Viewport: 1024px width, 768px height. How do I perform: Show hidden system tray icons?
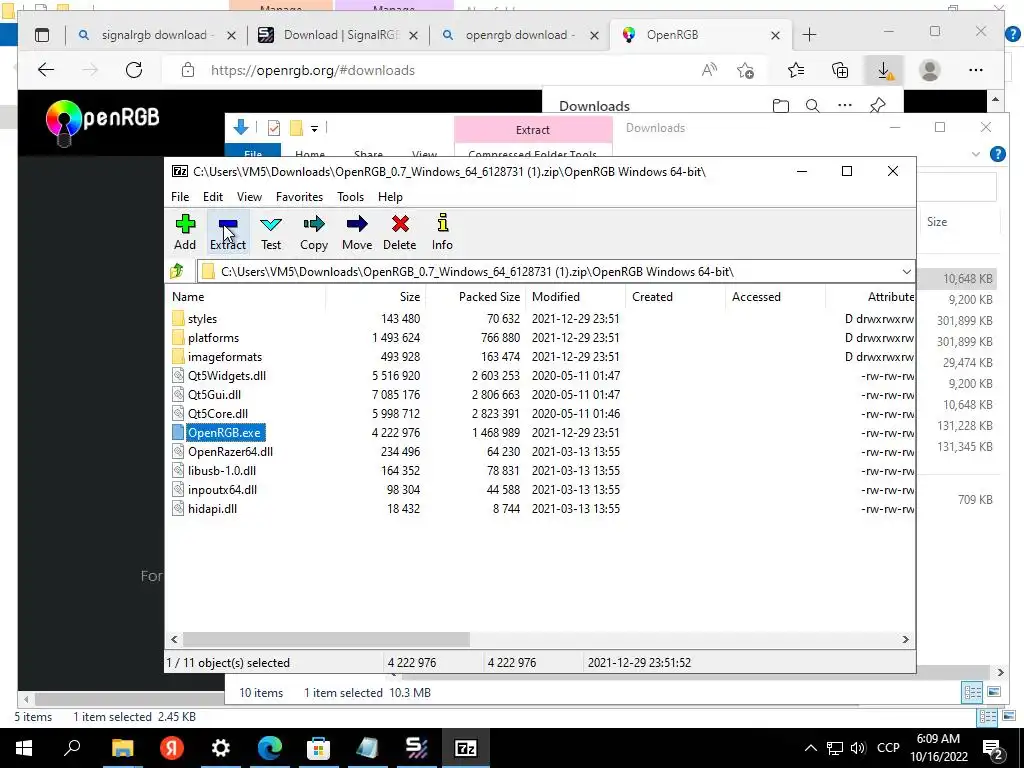click(x=810, y=748)
